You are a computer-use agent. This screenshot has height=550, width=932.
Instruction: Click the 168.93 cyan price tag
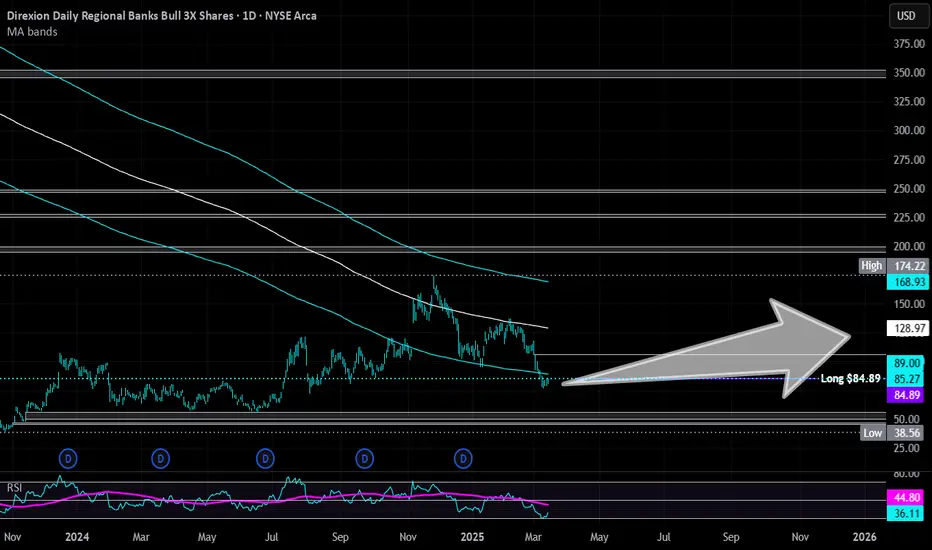[x=908, y=282]
